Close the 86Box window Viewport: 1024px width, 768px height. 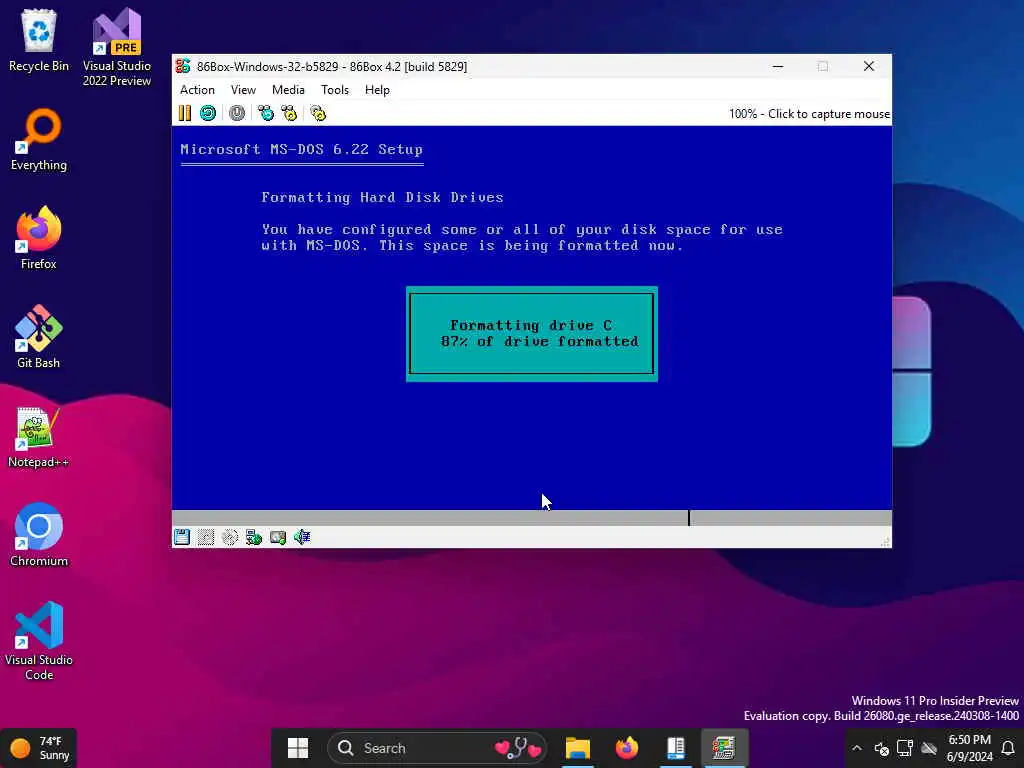tap(869, 66)
